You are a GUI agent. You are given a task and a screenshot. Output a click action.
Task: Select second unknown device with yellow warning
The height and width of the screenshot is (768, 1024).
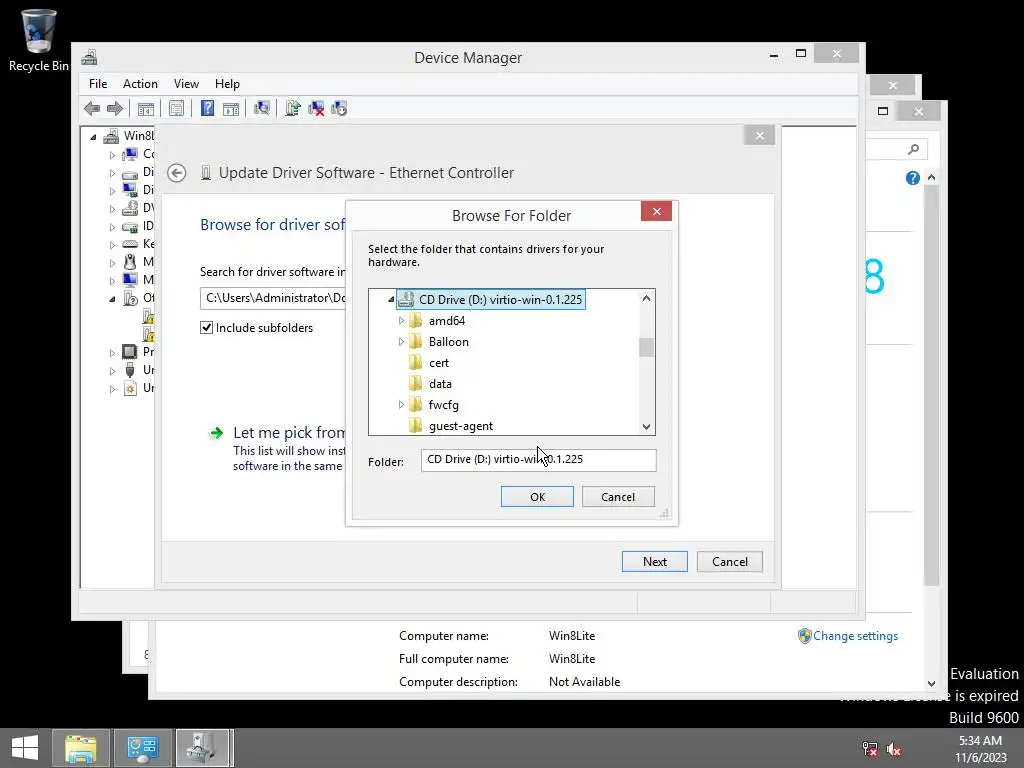click(x=149, y=334)
